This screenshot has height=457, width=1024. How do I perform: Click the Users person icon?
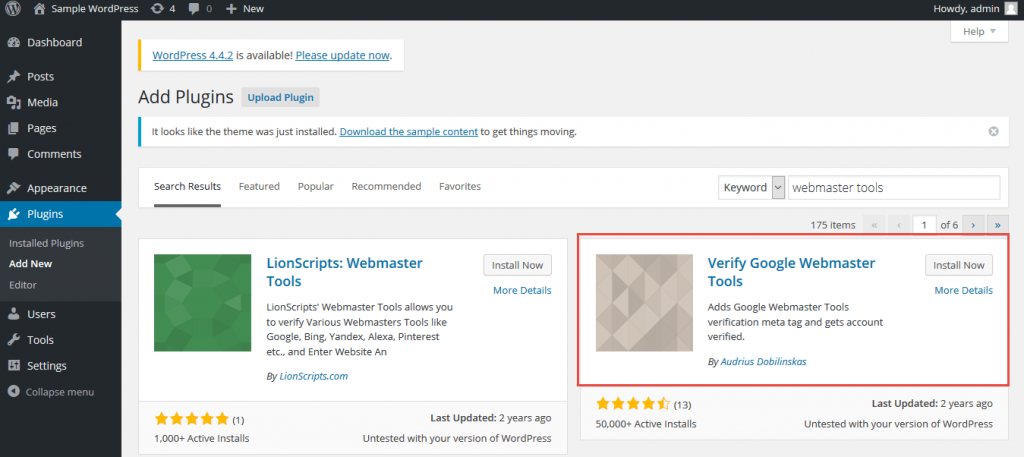coord(13,314)
